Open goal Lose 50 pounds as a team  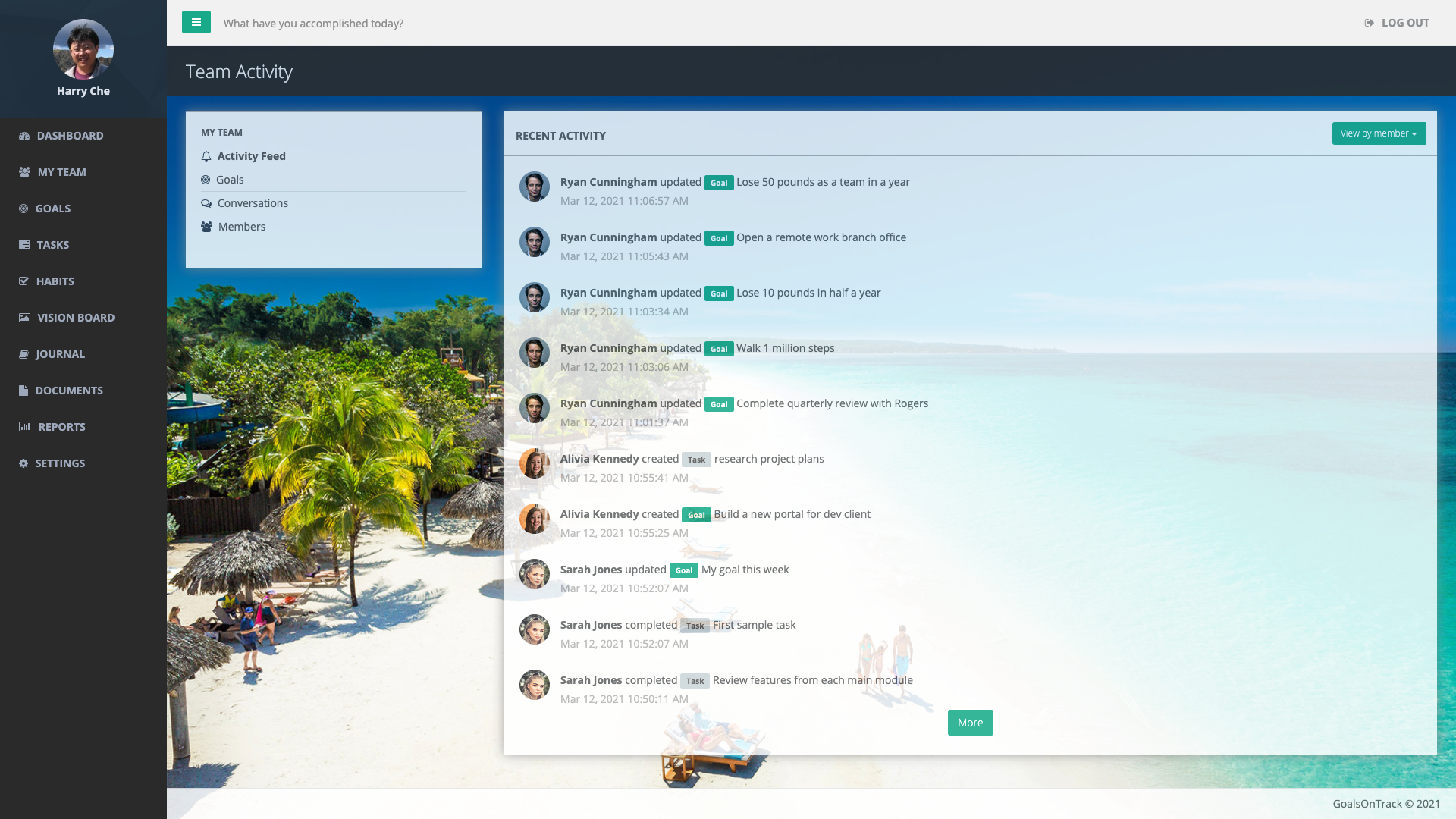tap(823, 182)
